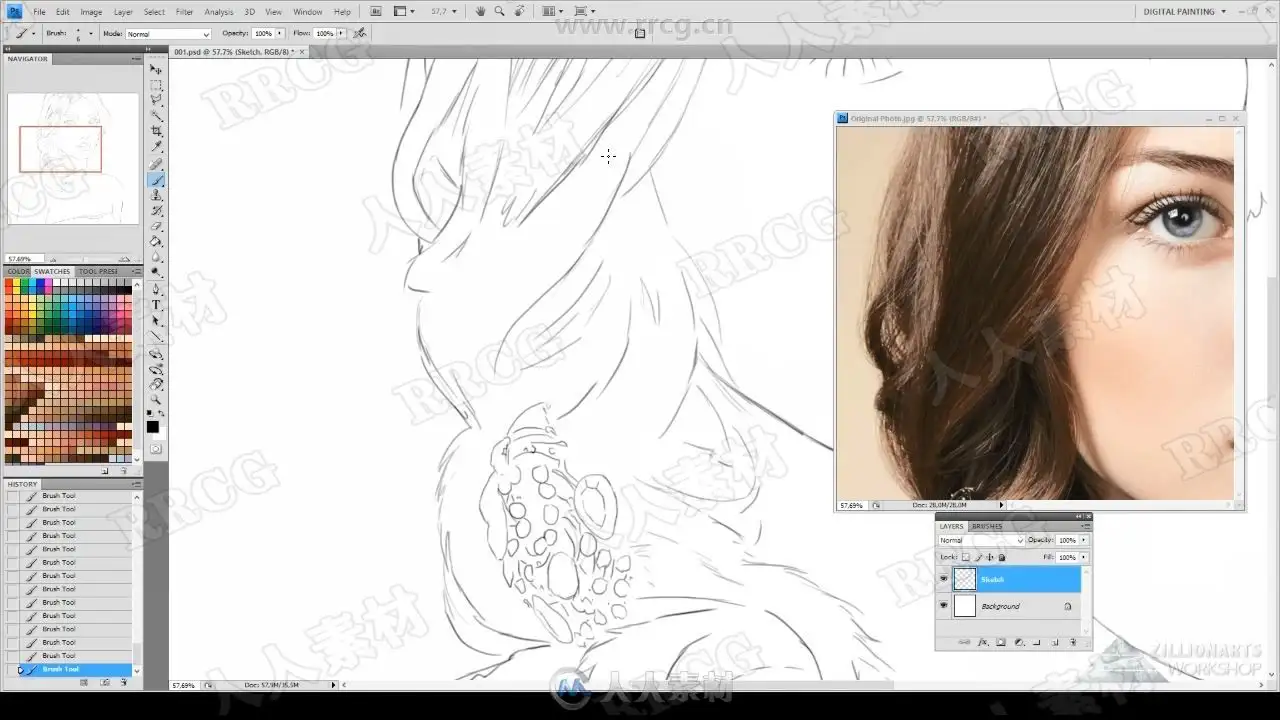The image size is (1280, 720).
Task: Hide the Sketch layer with eye icon
Action: (x=943, y=579)
